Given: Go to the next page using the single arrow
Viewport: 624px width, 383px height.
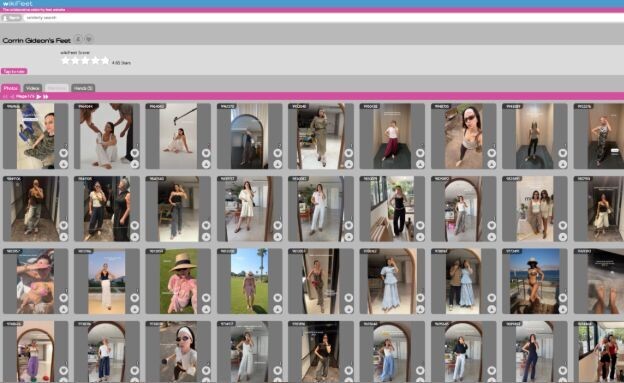Looking at the screenshot, I should 39,97.
